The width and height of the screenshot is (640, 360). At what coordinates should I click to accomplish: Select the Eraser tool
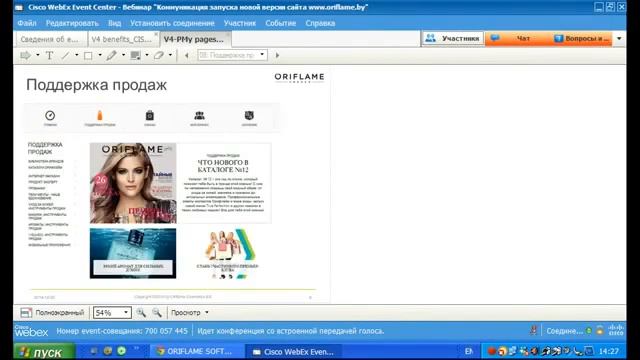click(159, 55)
